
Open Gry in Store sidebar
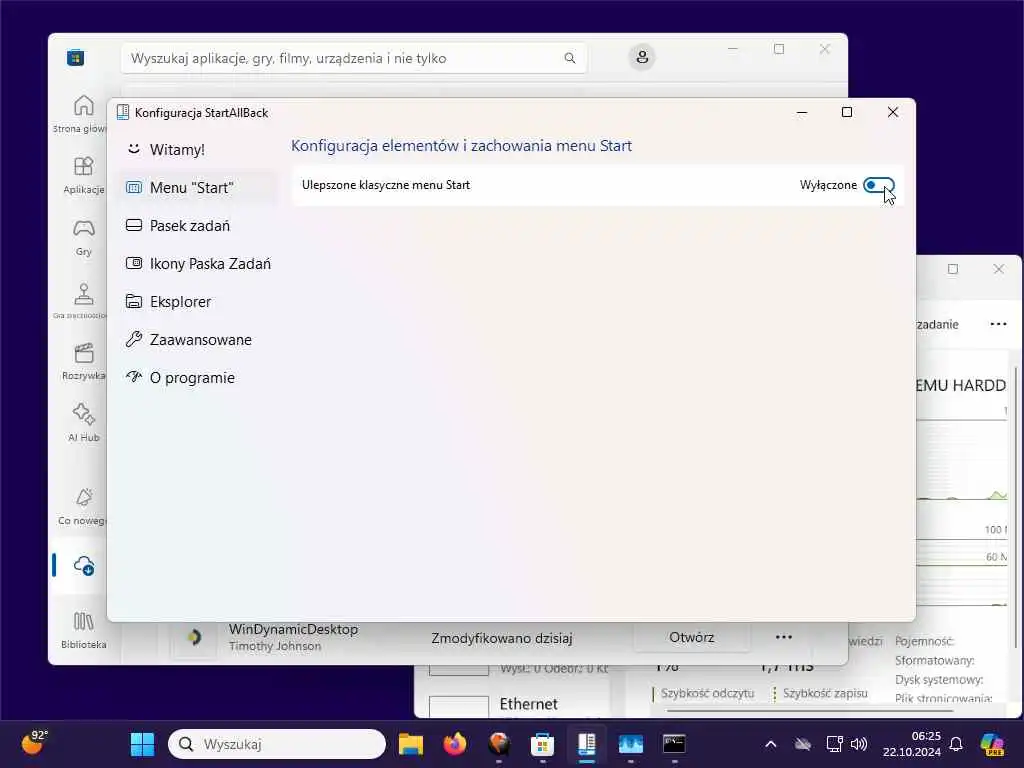coord(84,237)
